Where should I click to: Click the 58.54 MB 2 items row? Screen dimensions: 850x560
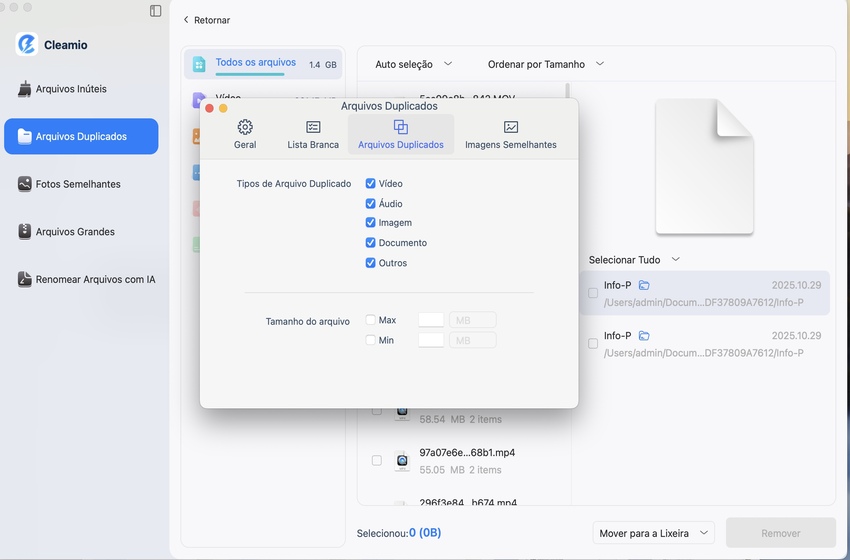[461, 419]
